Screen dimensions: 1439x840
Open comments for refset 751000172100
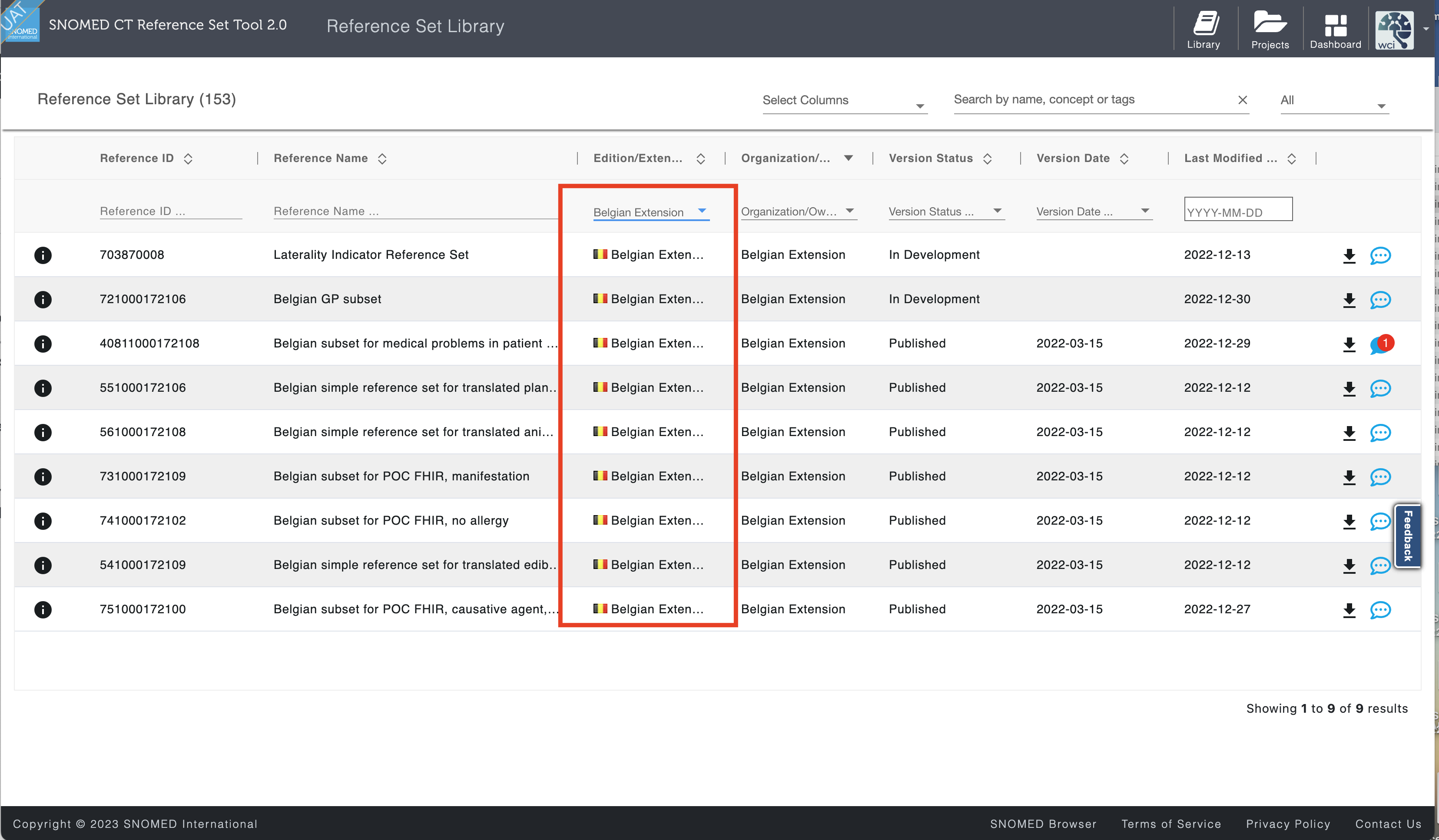[1380, 610]
